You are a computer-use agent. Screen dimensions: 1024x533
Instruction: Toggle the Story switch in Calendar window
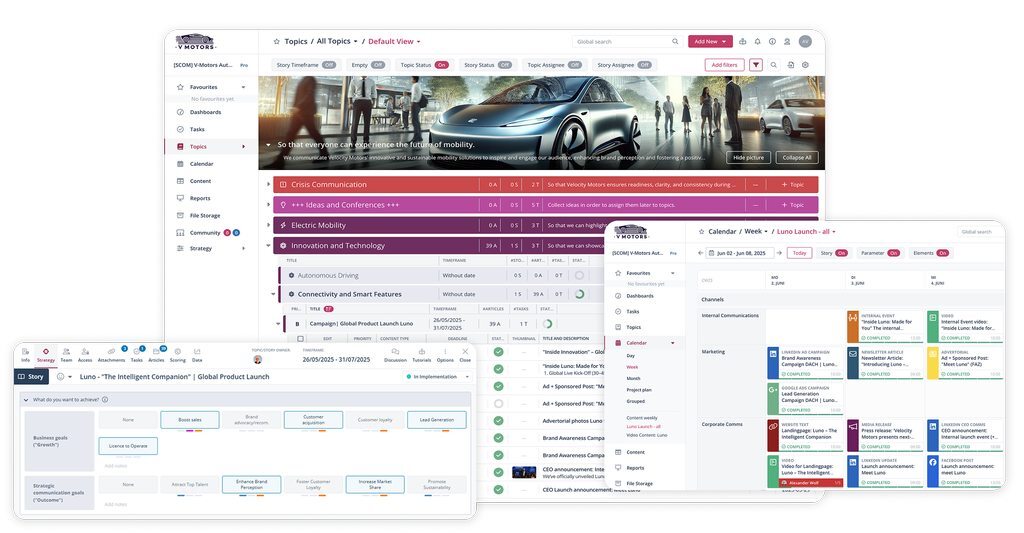(841, 253)
